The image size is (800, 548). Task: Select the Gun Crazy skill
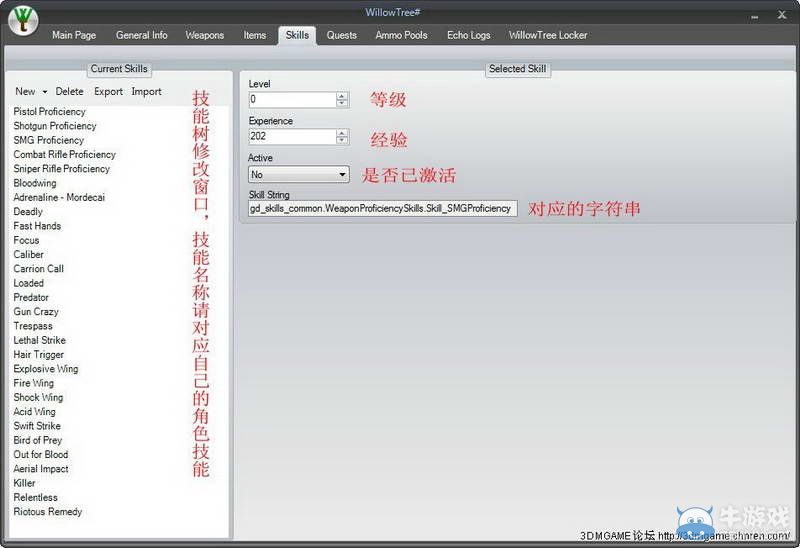click(36, 311)
